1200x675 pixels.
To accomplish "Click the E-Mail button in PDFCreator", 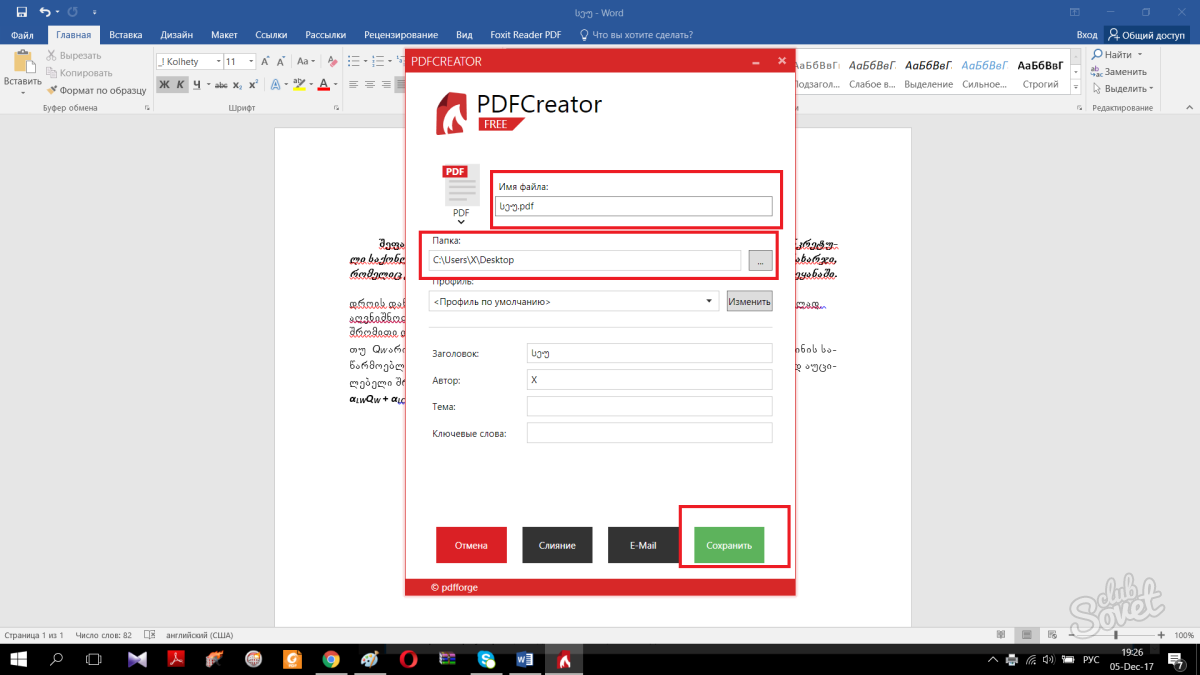I will [643, 545].
